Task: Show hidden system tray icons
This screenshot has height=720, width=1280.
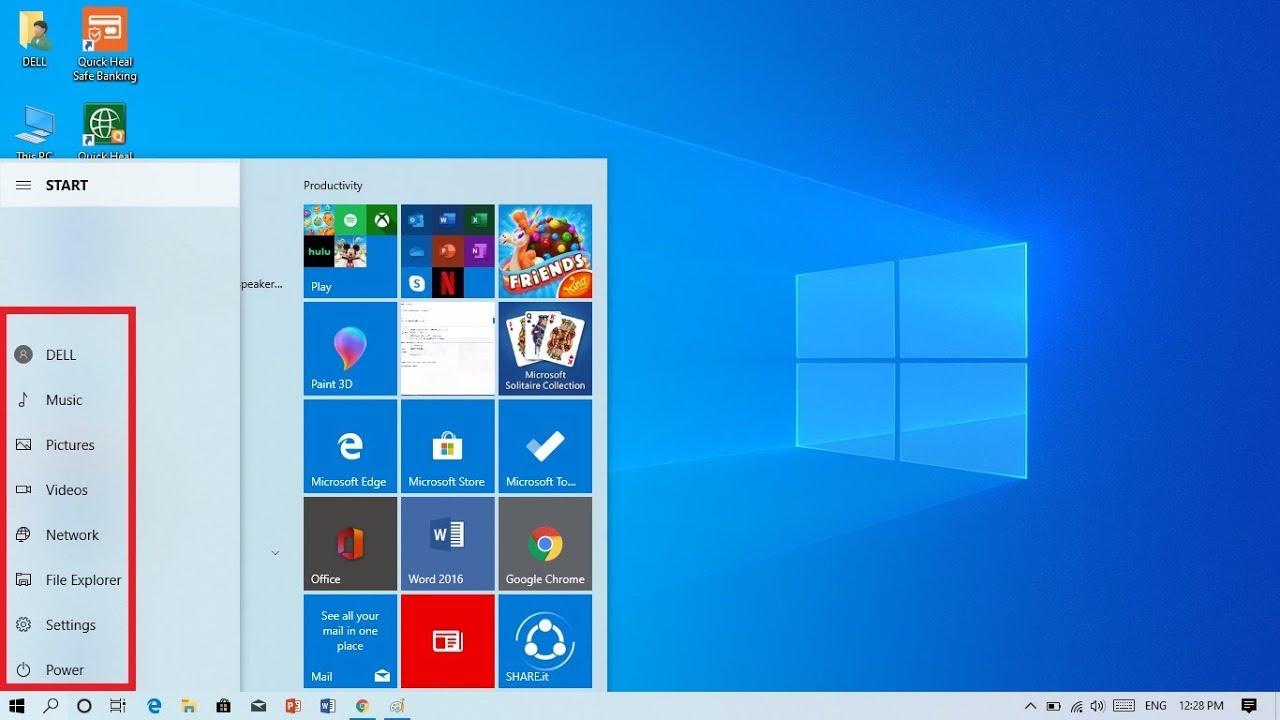Action: pos(1030,706)
